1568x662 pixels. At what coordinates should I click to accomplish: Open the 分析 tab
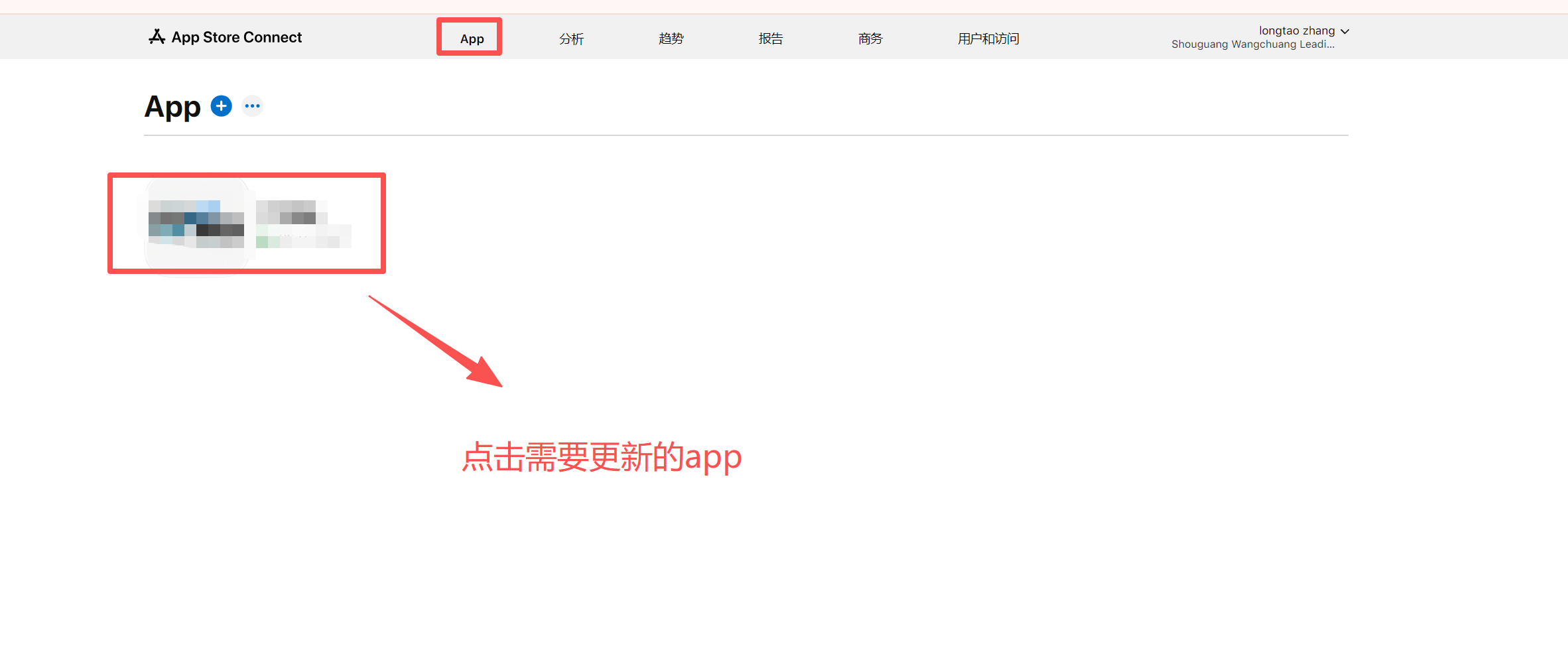[x=571, y=38]
